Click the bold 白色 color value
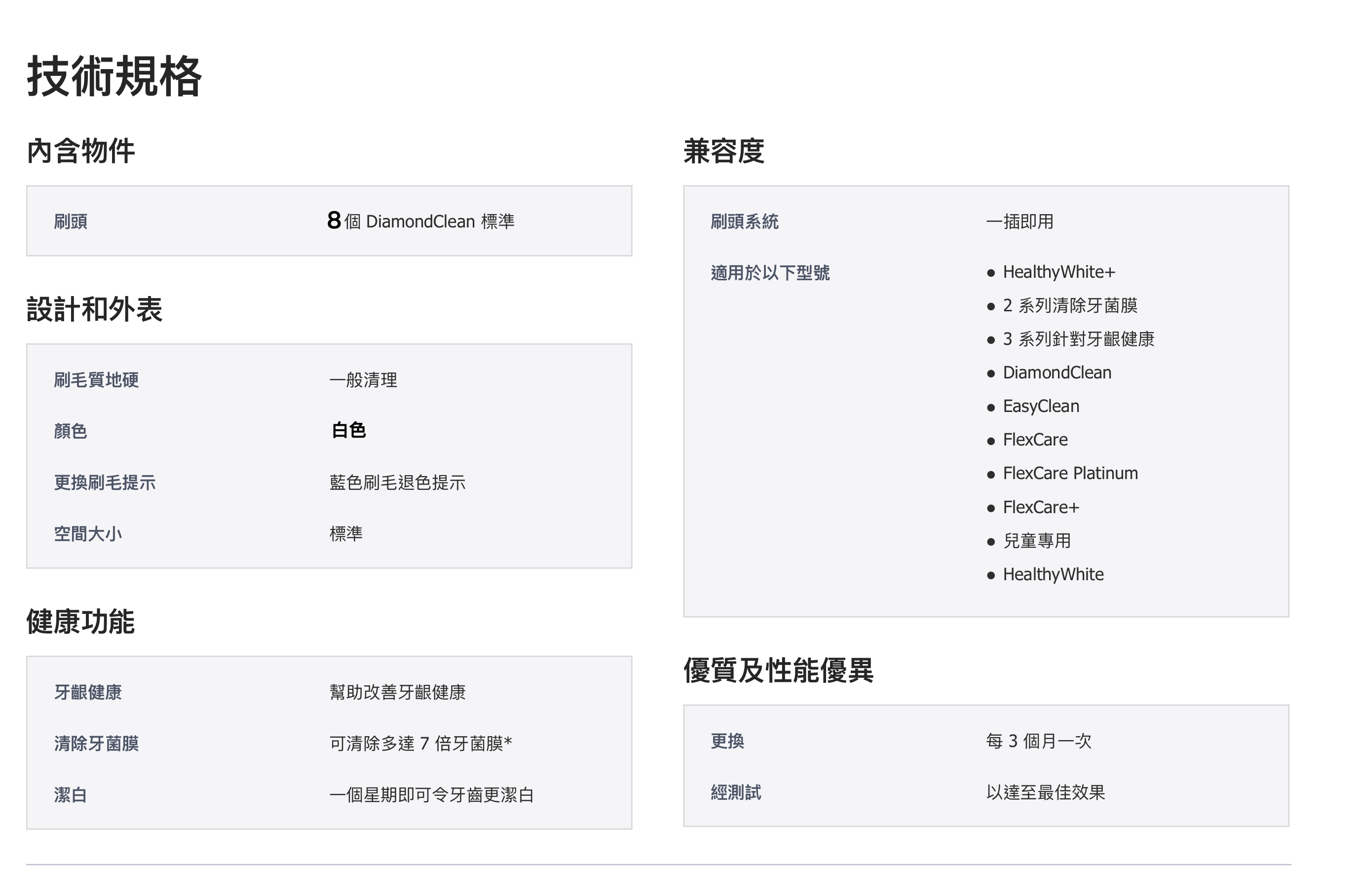The image size is (1357, 896). (348, 431)
